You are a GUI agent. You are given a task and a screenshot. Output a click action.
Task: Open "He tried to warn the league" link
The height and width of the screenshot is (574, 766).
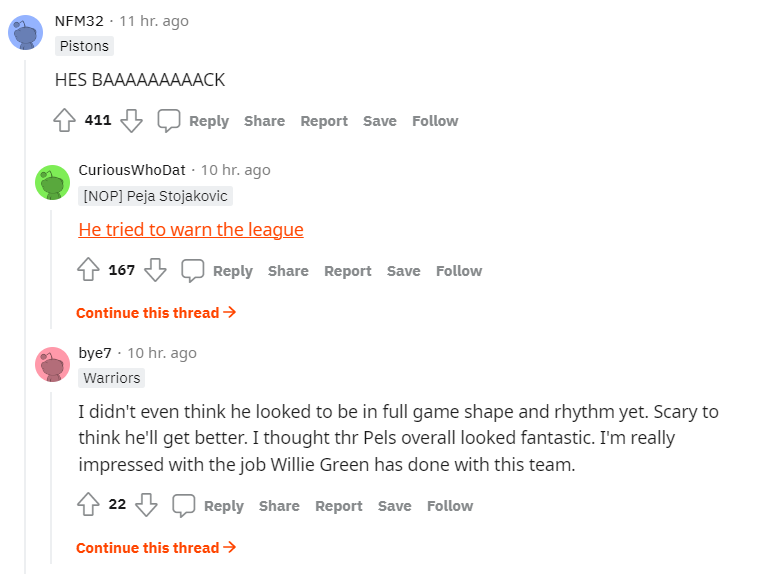tap(191, 230)
